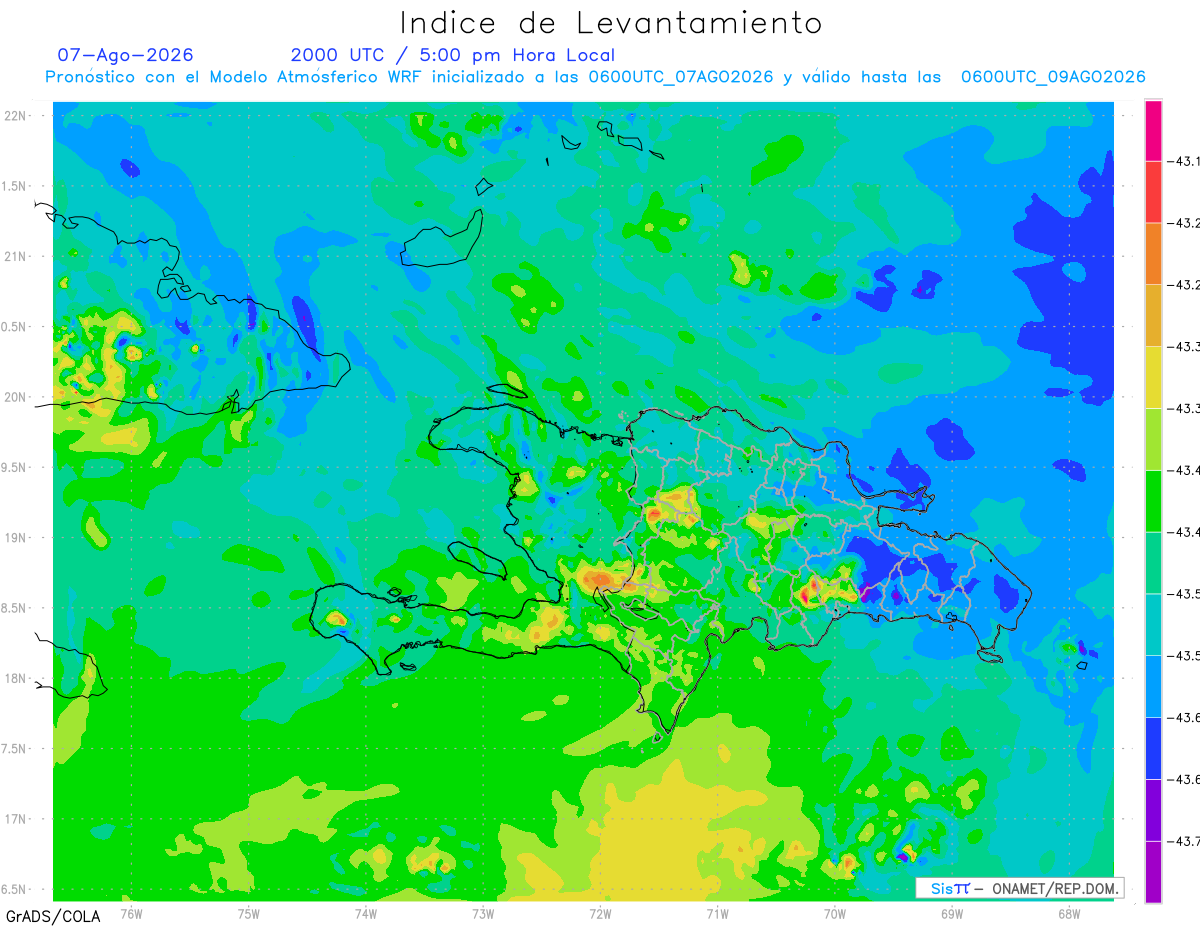The width and height of the screenshot is (1200, 927).
Task: Click the pink top swatch of the legend
Action: tap(1153, 130)
